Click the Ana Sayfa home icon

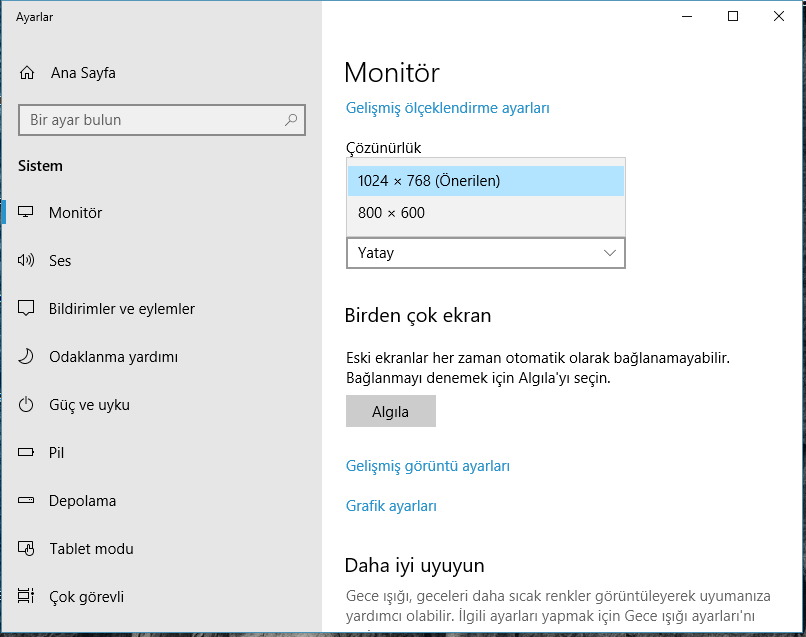tap(27, 73)
